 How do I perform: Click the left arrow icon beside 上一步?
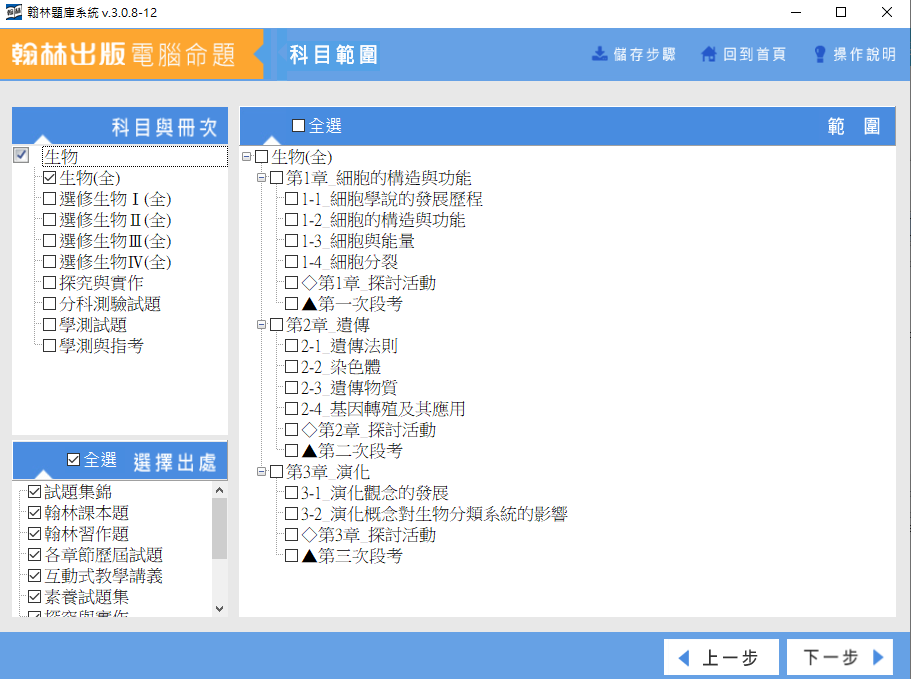point(684,658)
